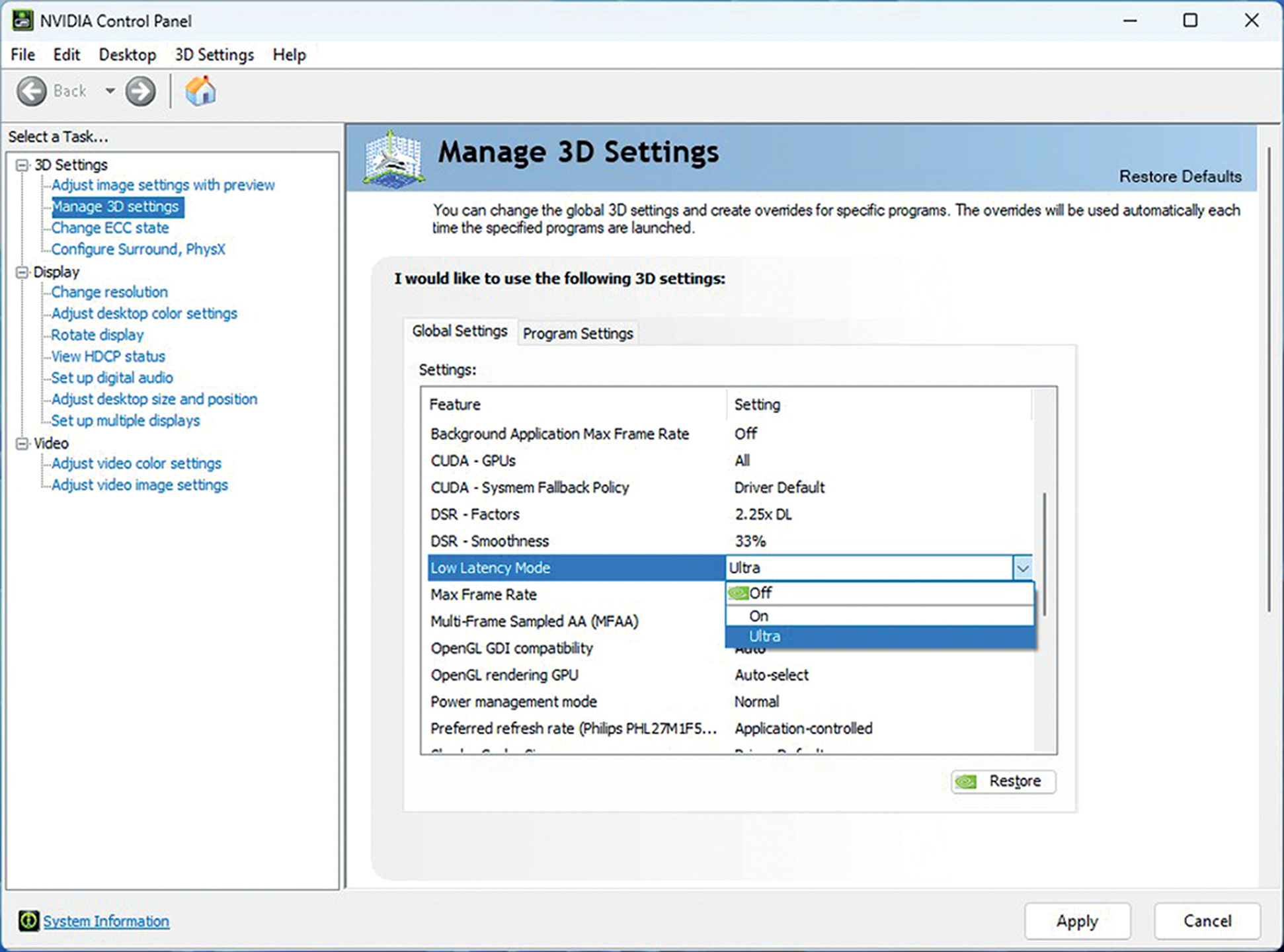1284x952 pixels.
Task: Select Rotate display task
Action: (97, 335)
